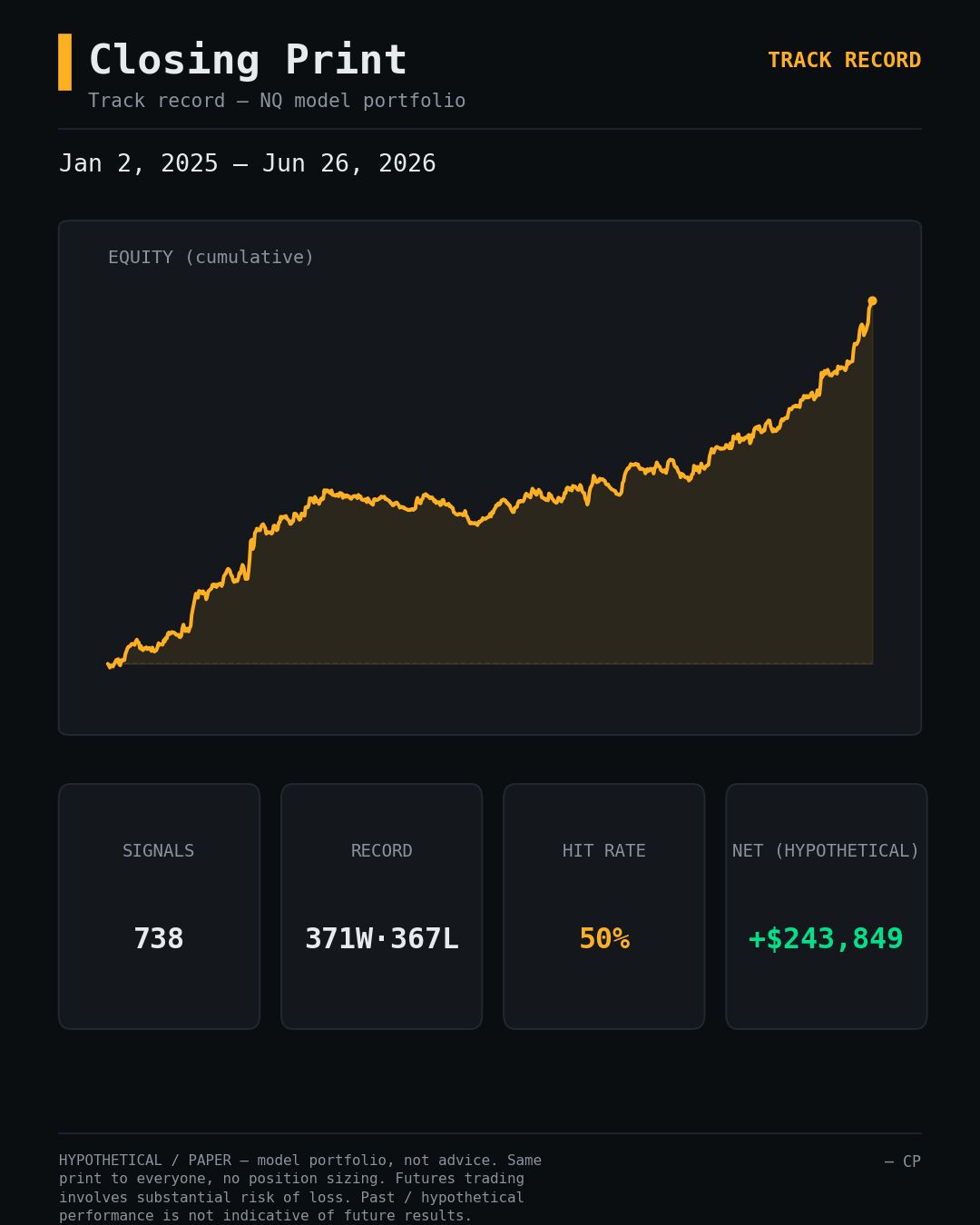980x1225 pixels.
Task: Click the equity curve's final endpoint dot
Action: pyautogui.click(x=872, y=300)
